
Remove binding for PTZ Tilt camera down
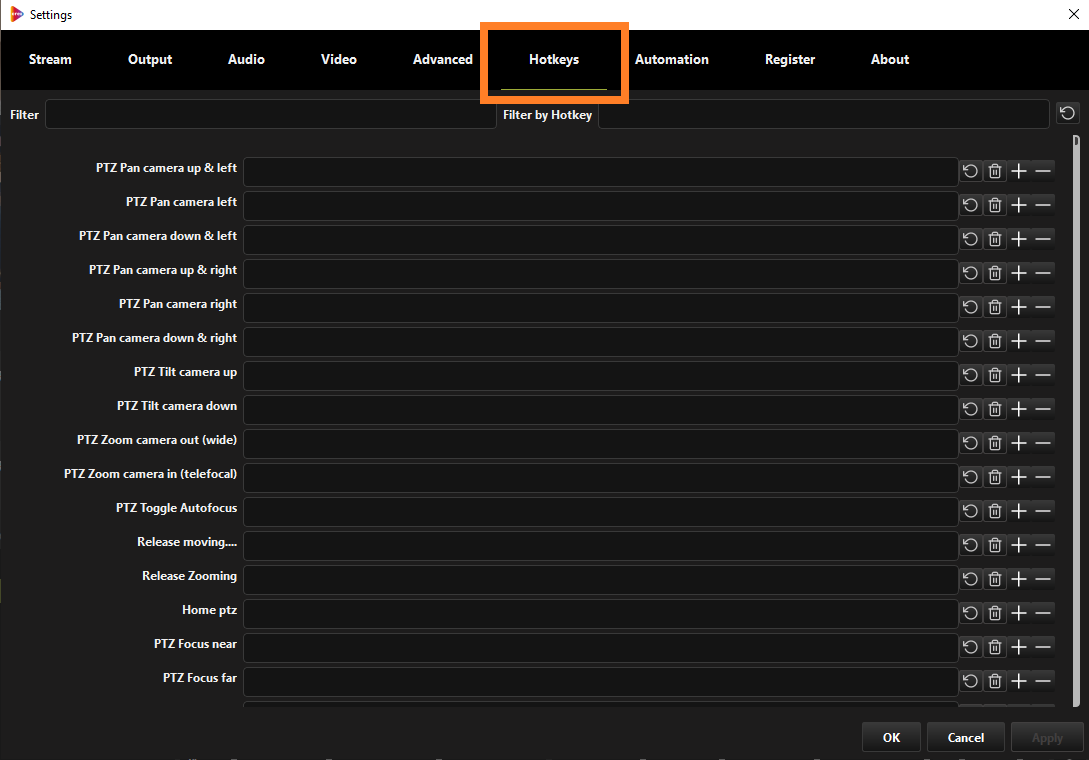click(1043, 409)
